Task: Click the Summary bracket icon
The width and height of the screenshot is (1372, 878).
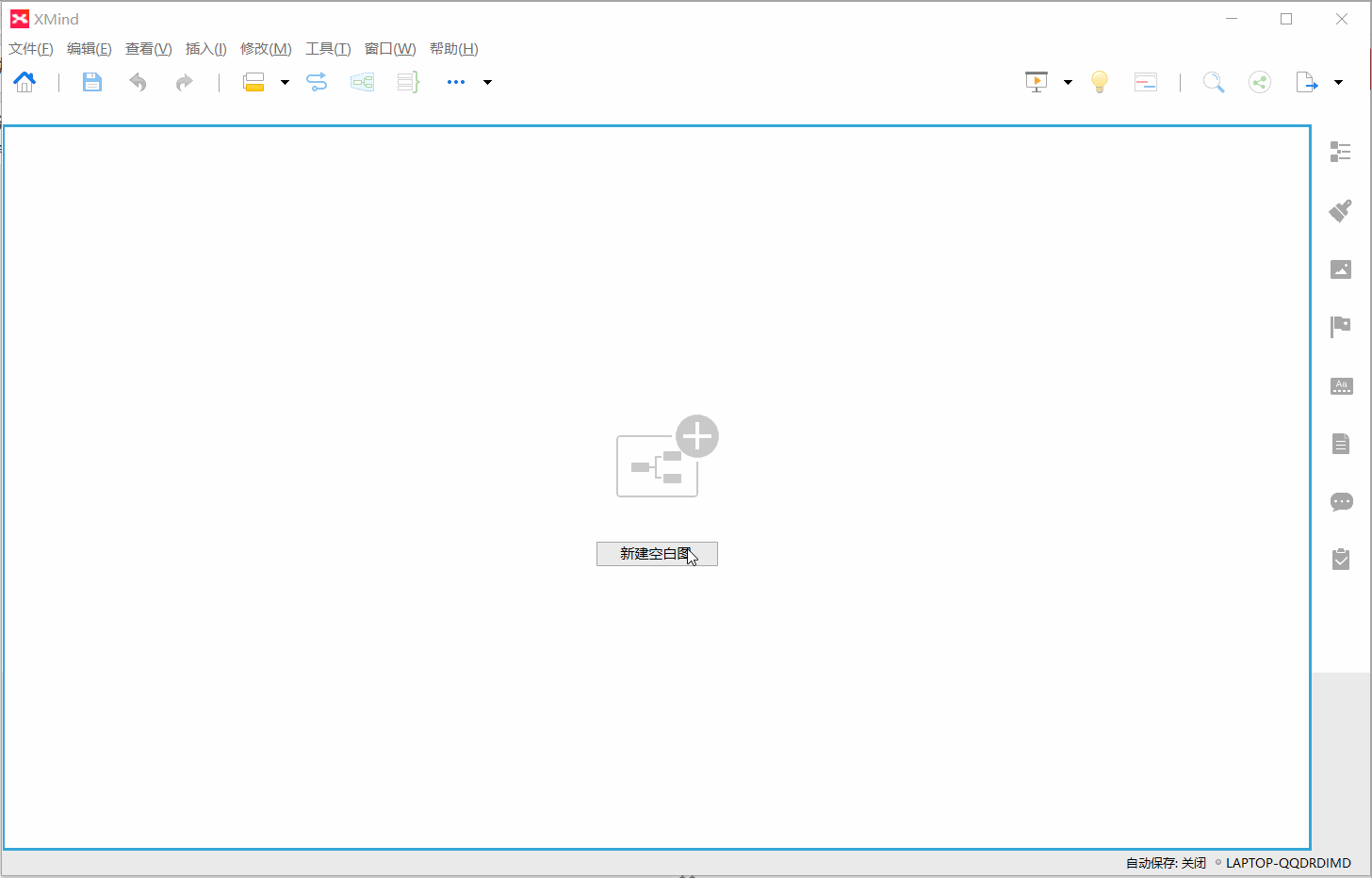Action: (x=408, y=82)
